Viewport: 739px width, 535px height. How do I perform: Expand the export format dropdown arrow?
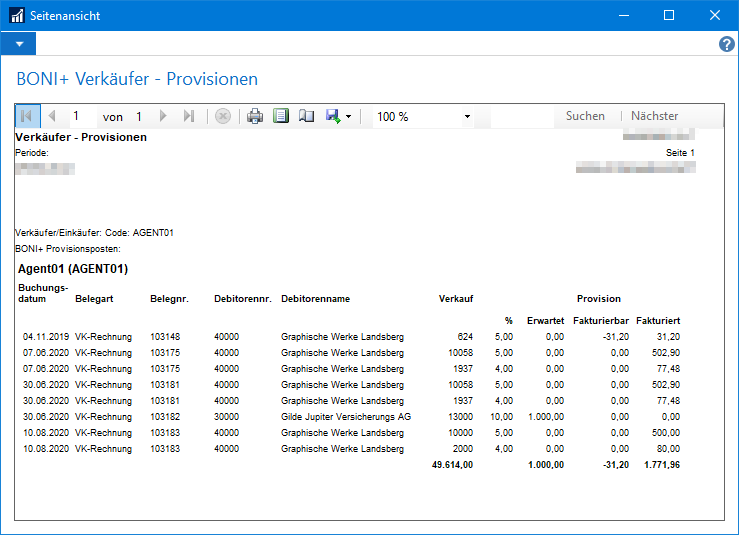pyautogui.click(x=348, y=117)
